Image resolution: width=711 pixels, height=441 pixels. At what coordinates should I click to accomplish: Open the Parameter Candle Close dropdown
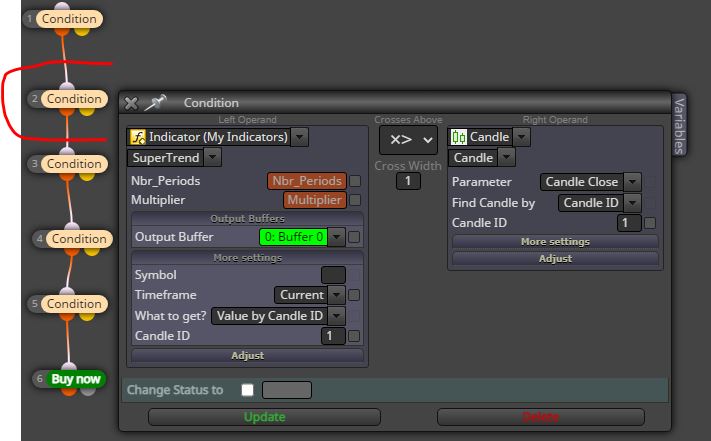click(633, 182)
